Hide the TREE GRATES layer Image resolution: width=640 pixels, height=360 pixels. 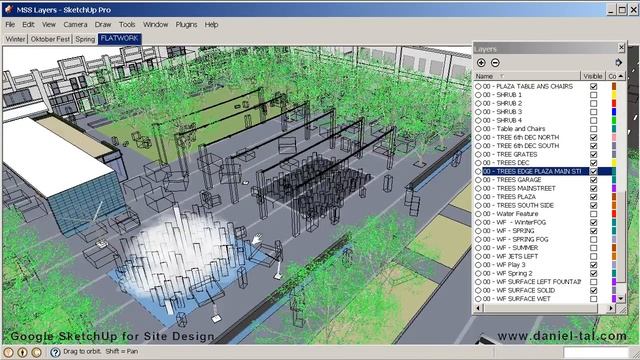(x=593, y=154)
